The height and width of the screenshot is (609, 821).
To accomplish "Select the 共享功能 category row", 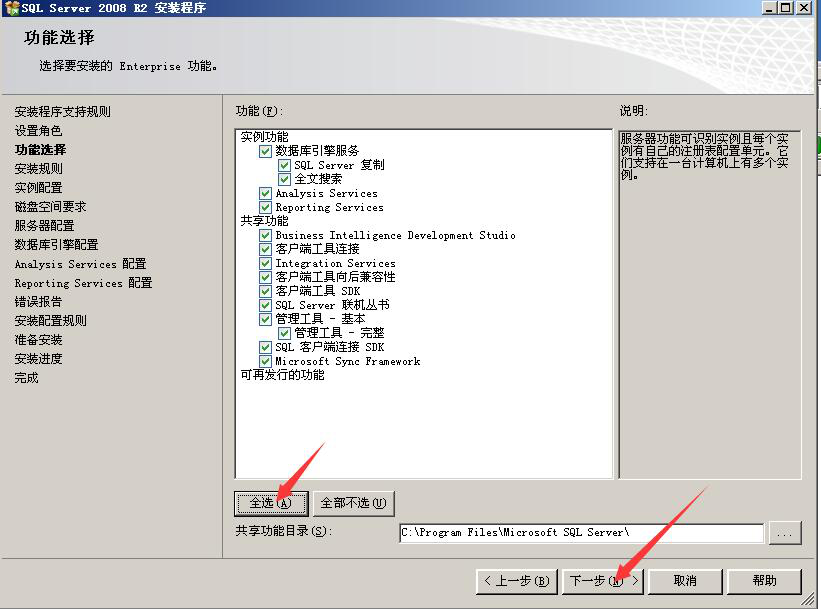I will click(264, 221).
